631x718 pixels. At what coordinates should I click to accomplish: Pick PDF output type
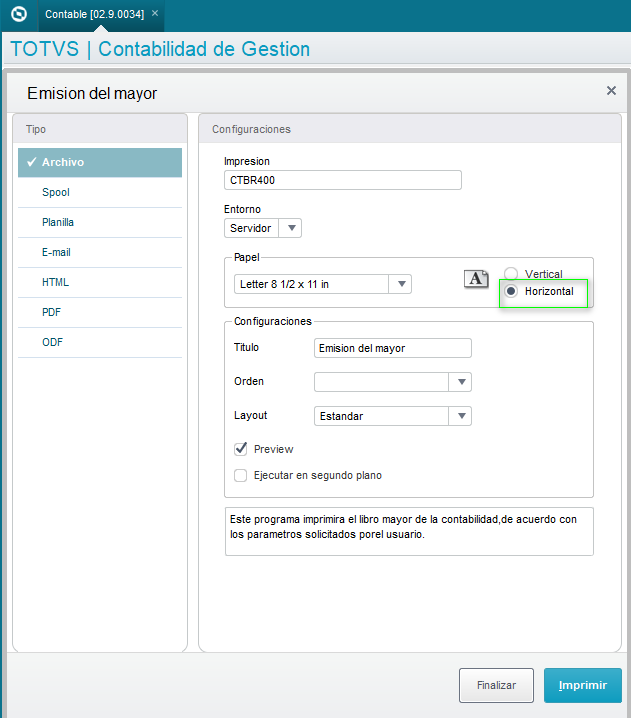(100, 312)
